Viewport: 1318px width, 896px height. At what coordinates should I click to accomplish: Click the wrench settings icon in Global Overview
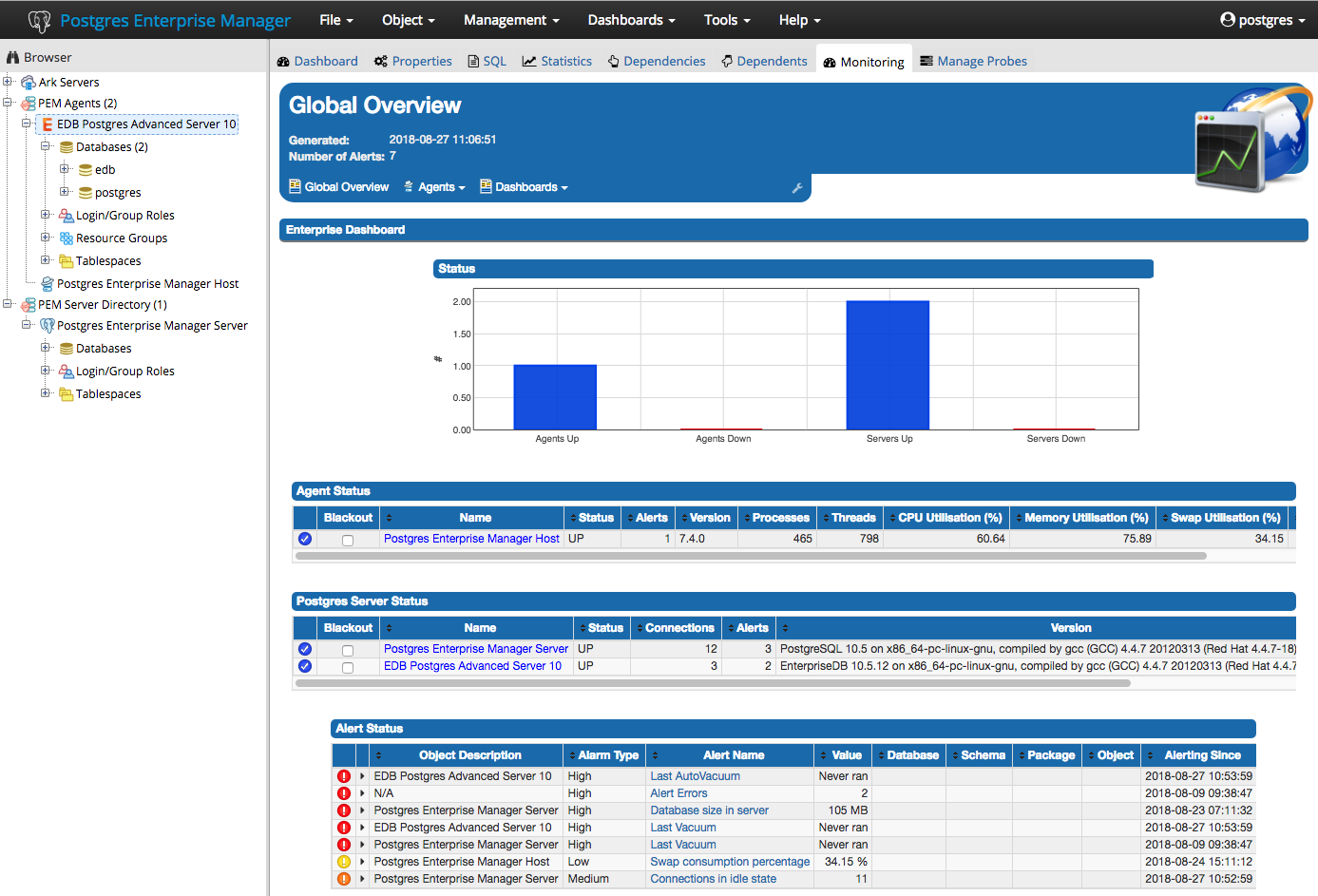(x=797, y=188)
